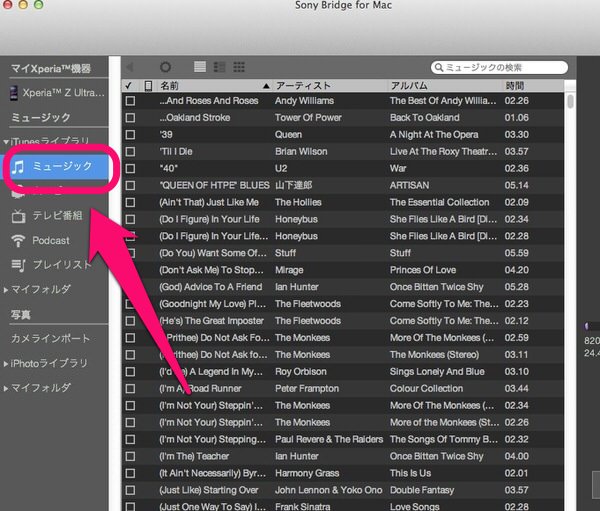Select album A Night At The Opera
Image resolution: width=600 pixels, height=511 pixels.
click(434, 135)
